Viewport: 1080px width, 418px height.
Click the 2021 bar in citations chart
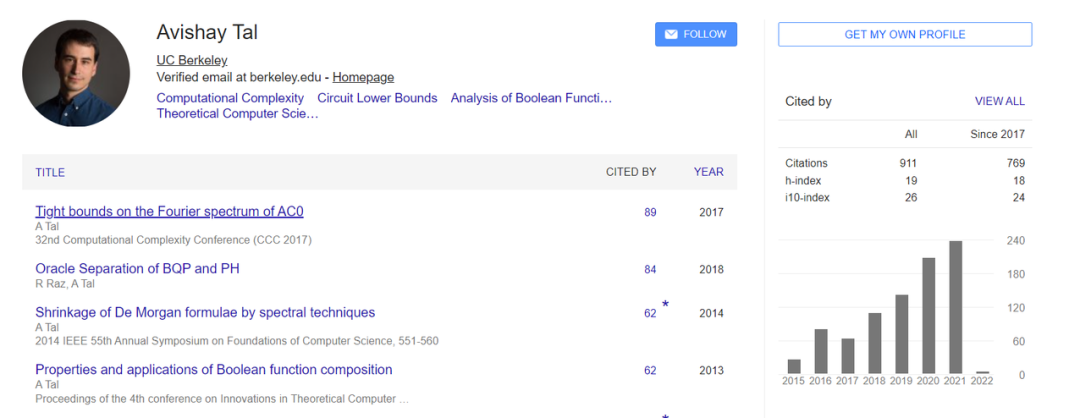coord(955,307)
